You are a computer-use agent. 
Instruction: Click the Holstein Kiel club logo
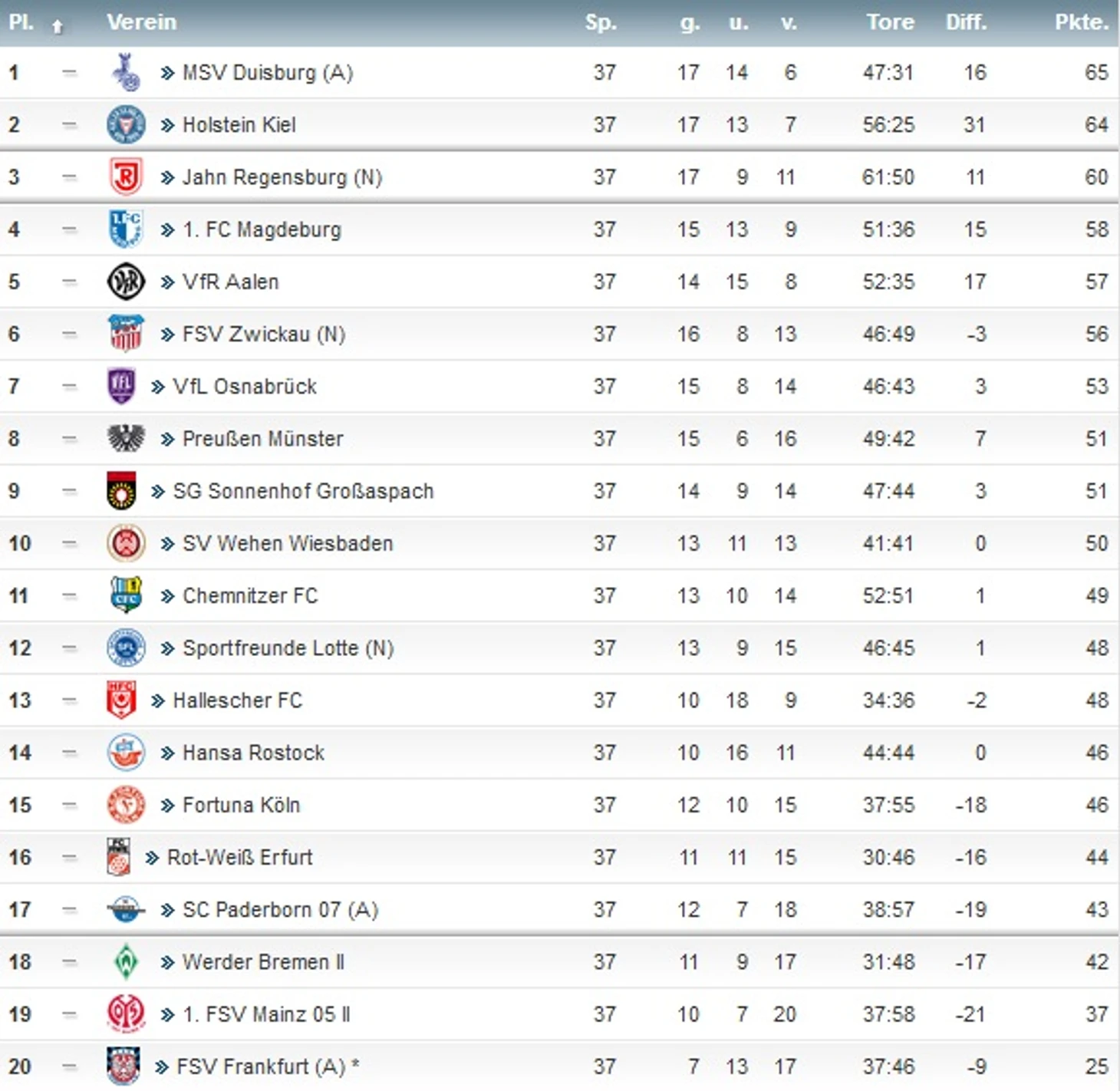(126, 125)
